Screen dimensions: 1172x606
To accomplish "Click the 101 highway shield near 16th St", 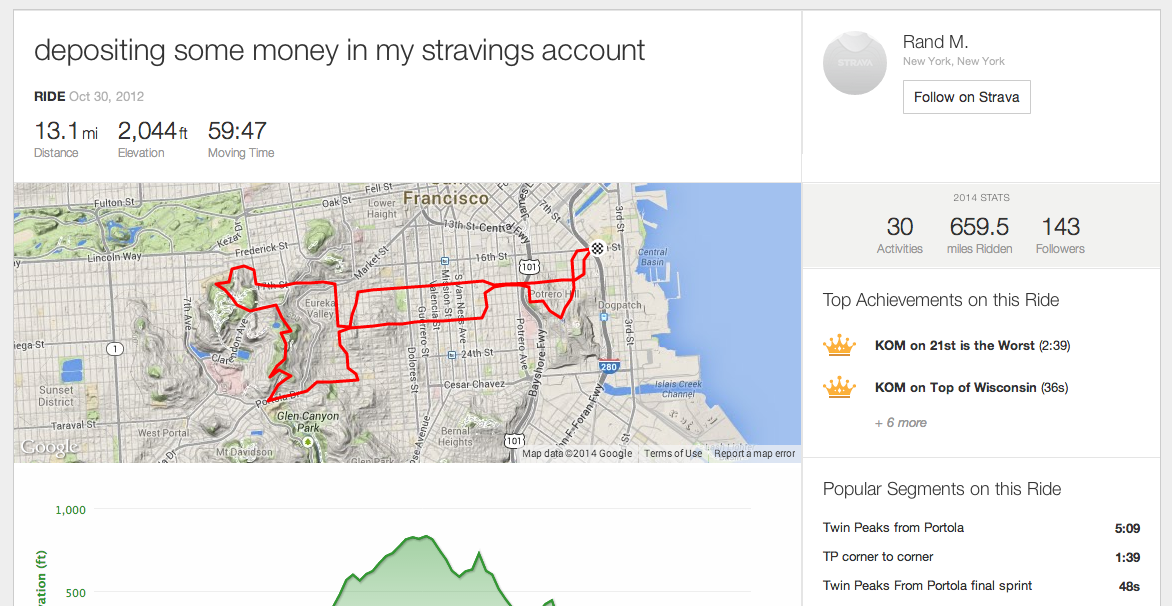I will coord(529,267).
